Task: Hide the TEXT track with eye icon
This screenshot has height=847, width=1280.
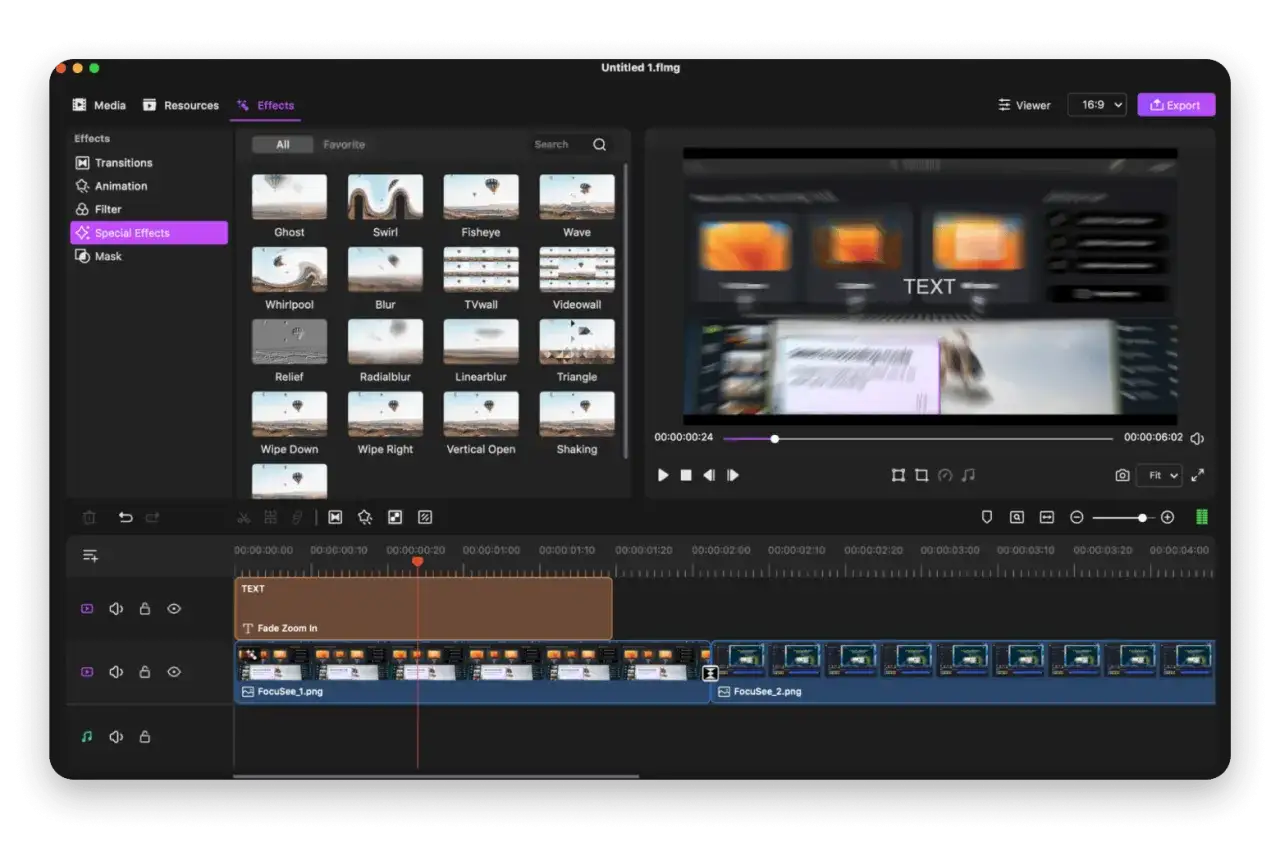Action: click(x=174, y=608)
